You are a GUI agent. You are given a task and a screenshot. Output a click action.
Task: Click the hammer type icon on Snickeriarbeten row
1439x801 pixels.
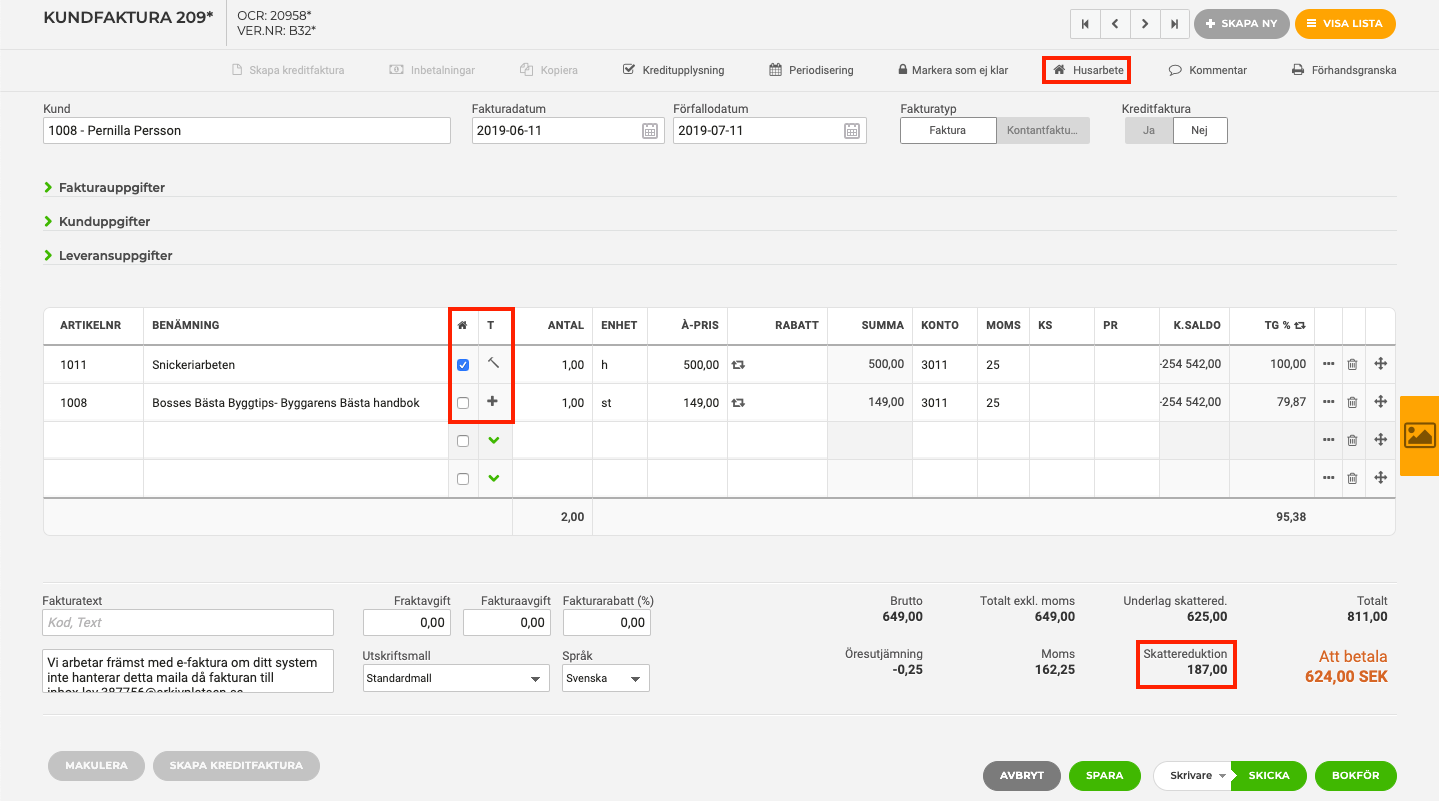click(494, 364)
